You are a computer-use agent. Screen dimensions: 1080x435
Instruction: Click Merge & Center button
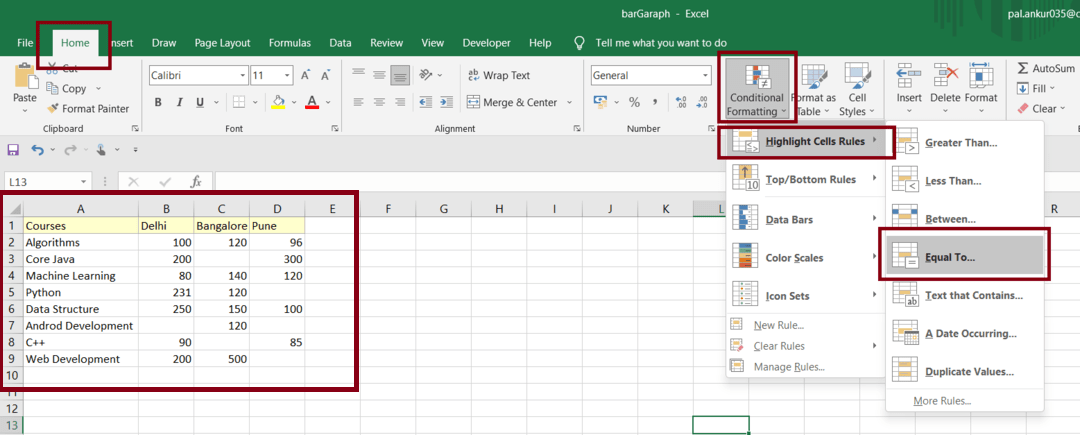pos(512,103)
